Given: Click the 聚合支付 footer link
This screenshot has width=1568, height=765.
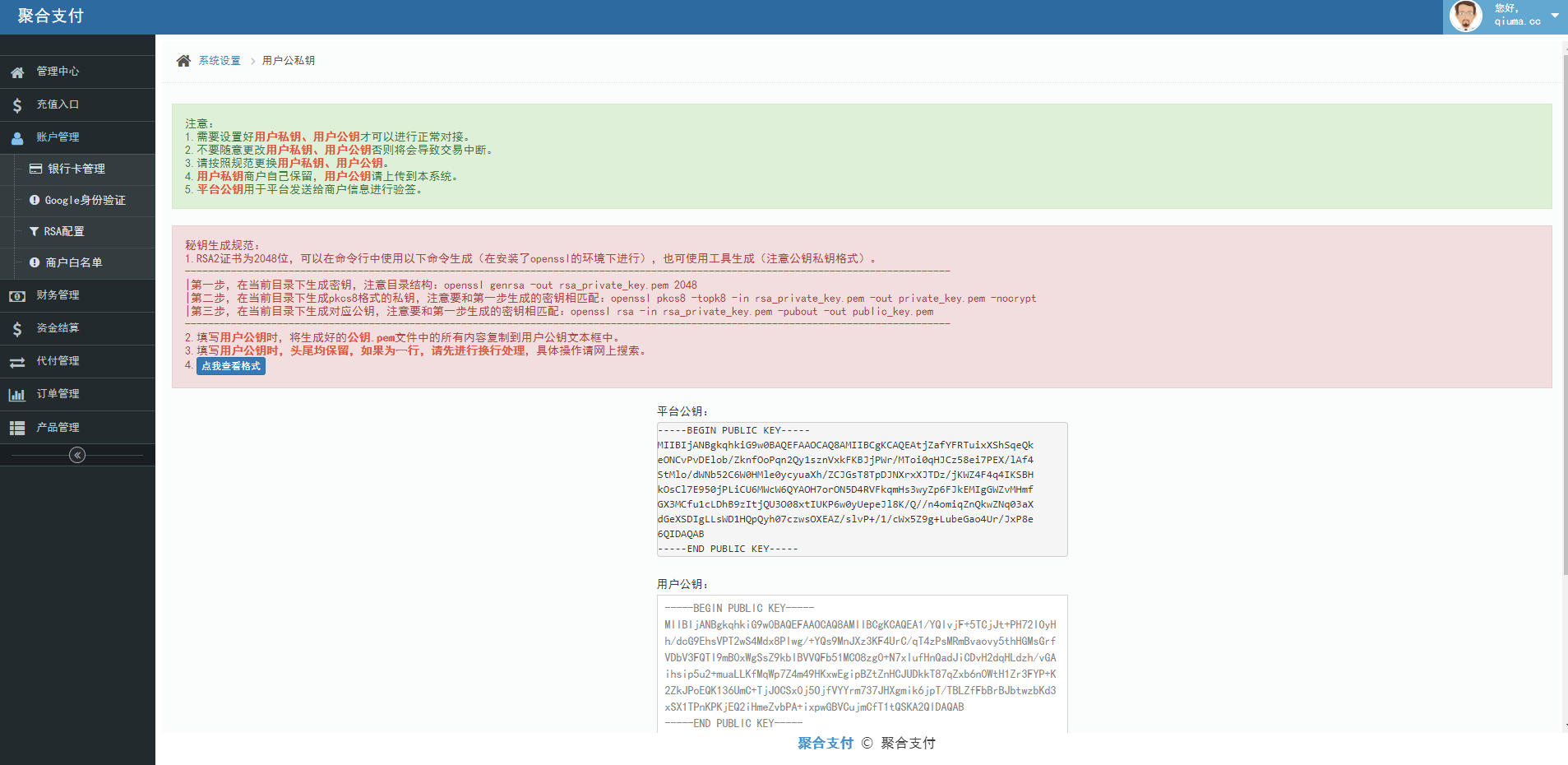Looking at the screenshot, I should (x=825, y=743).
